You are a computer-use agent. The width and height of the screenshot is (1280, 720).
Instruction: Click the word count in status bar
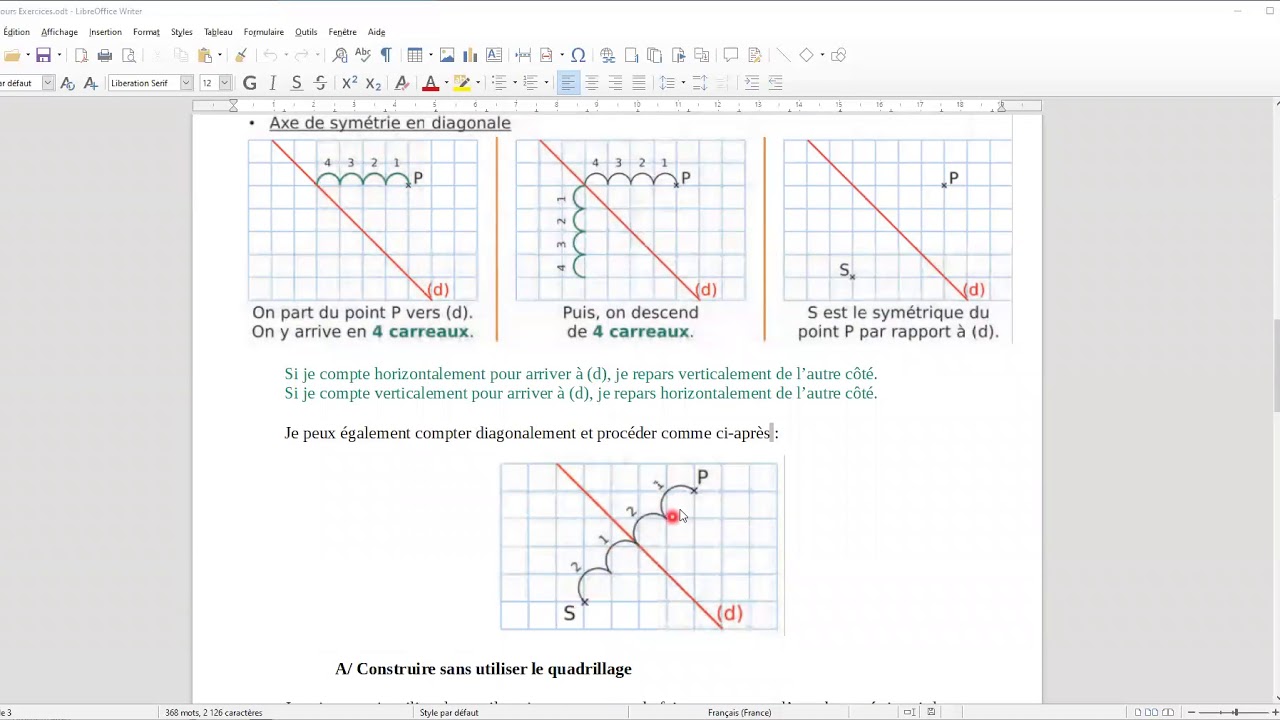pos(214,713)
